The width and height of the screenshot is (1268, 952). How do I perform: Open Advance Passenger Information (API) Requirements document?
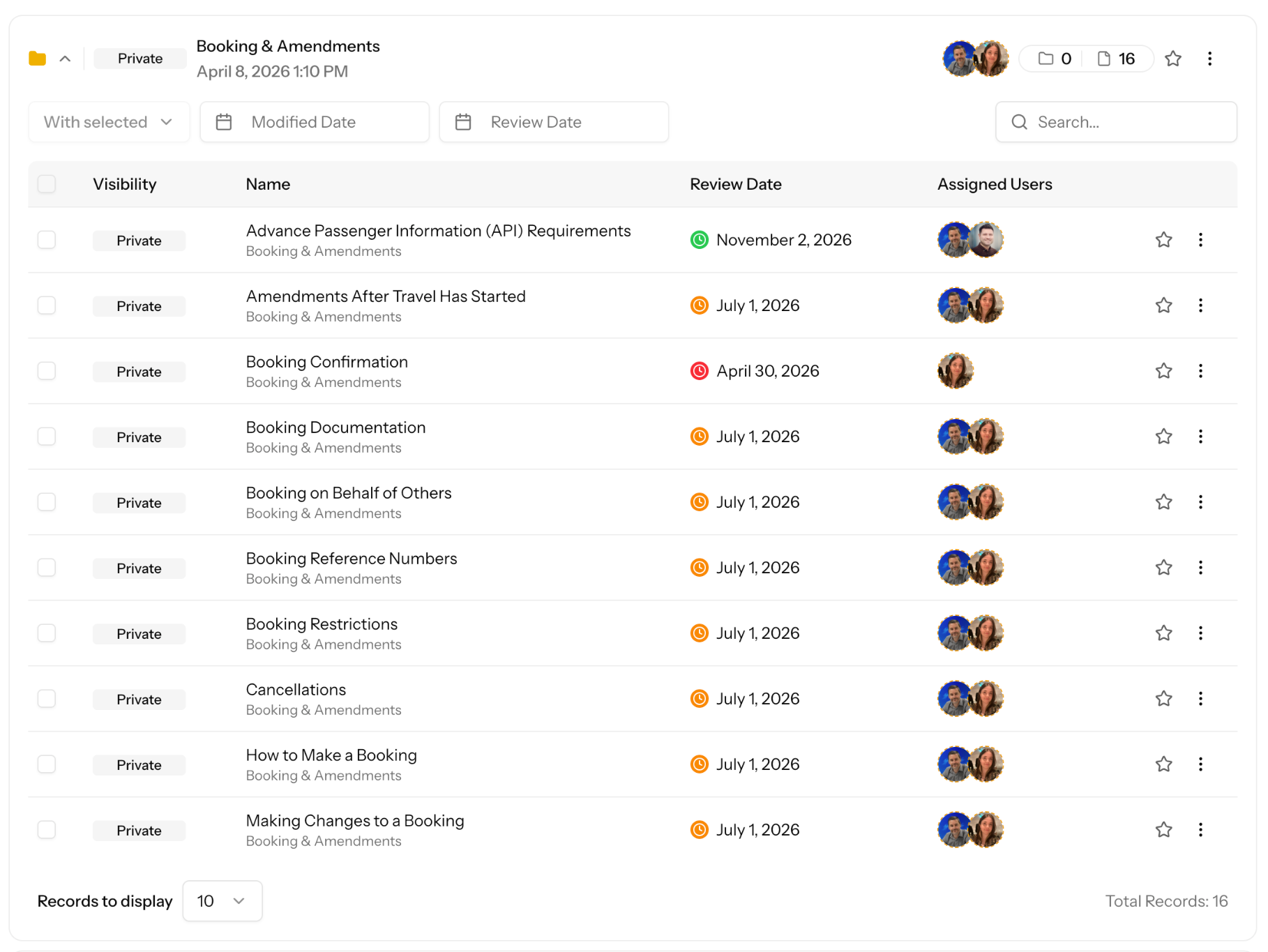click(x=438, y=231)
